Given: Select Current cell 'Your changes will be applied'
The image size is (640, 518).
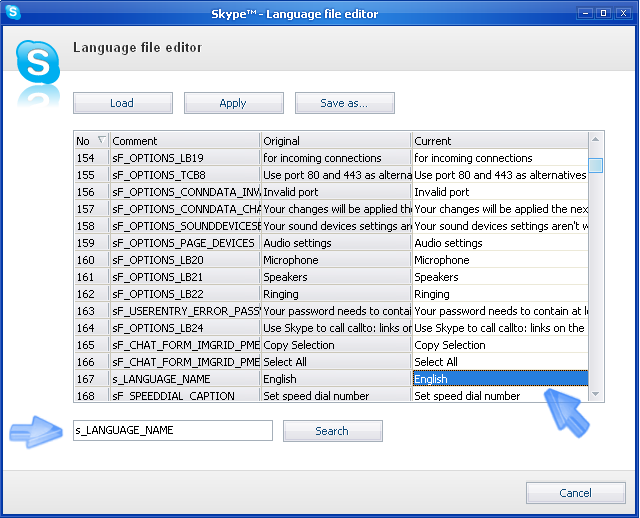Looking at the screenshot, I should 500,209.
